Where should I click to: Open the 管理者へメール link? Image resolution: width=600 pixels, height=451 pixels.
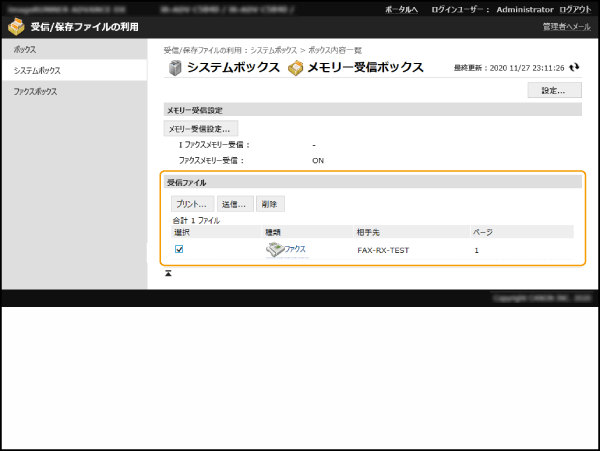point(566,27)
